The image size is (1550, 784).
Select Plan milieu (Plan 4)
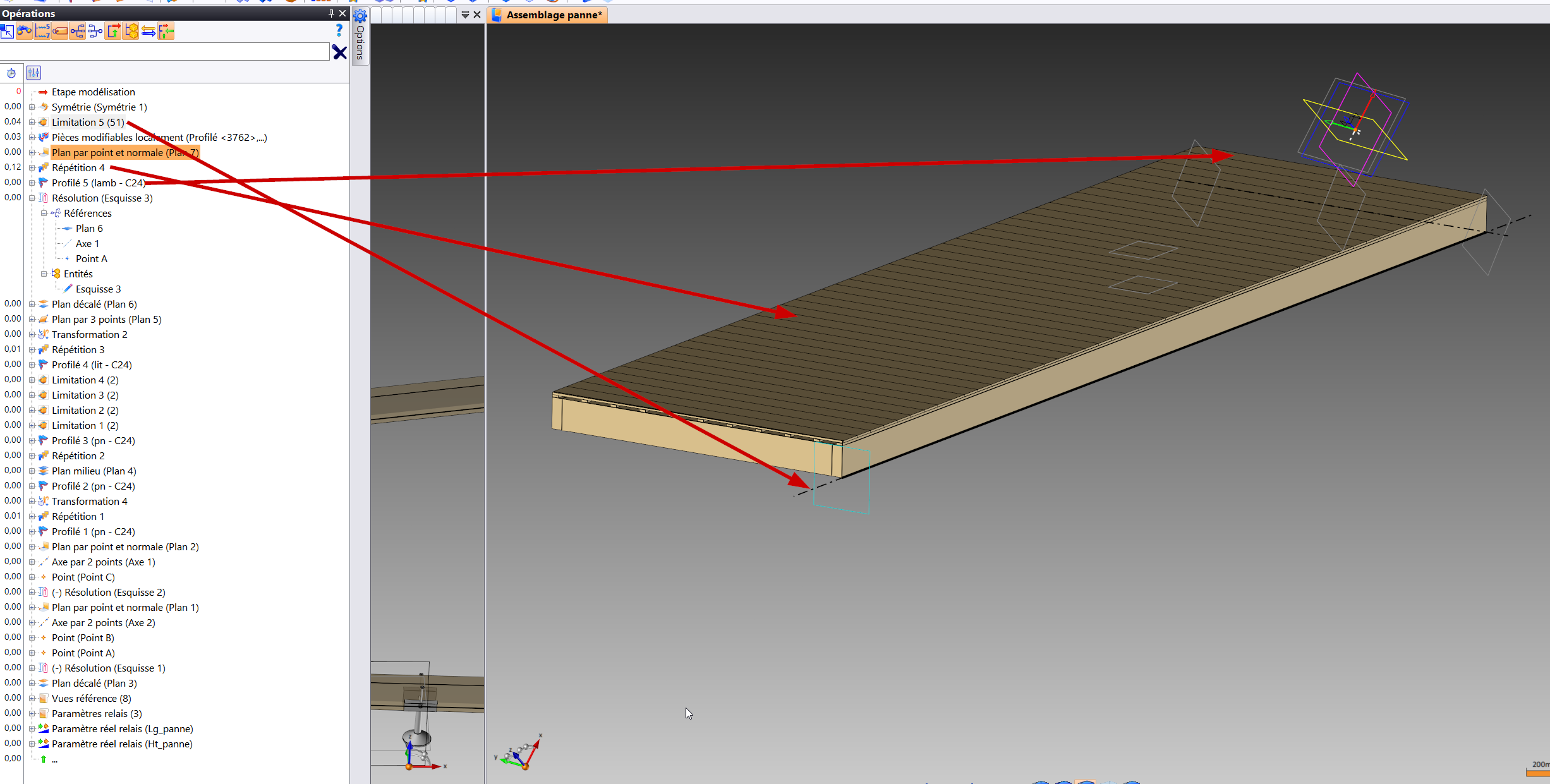[x=94, y=471]
